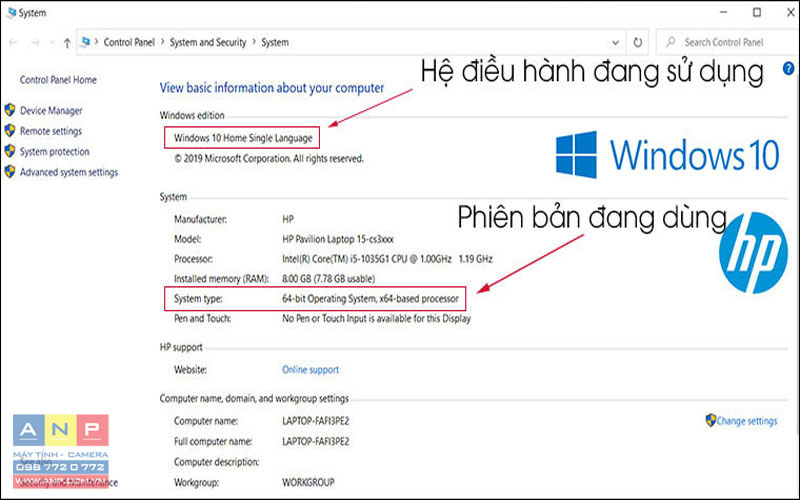Open the recent locations dropdown arrow
This screenshot has height=500, width=800.
(x=52, y=43)
